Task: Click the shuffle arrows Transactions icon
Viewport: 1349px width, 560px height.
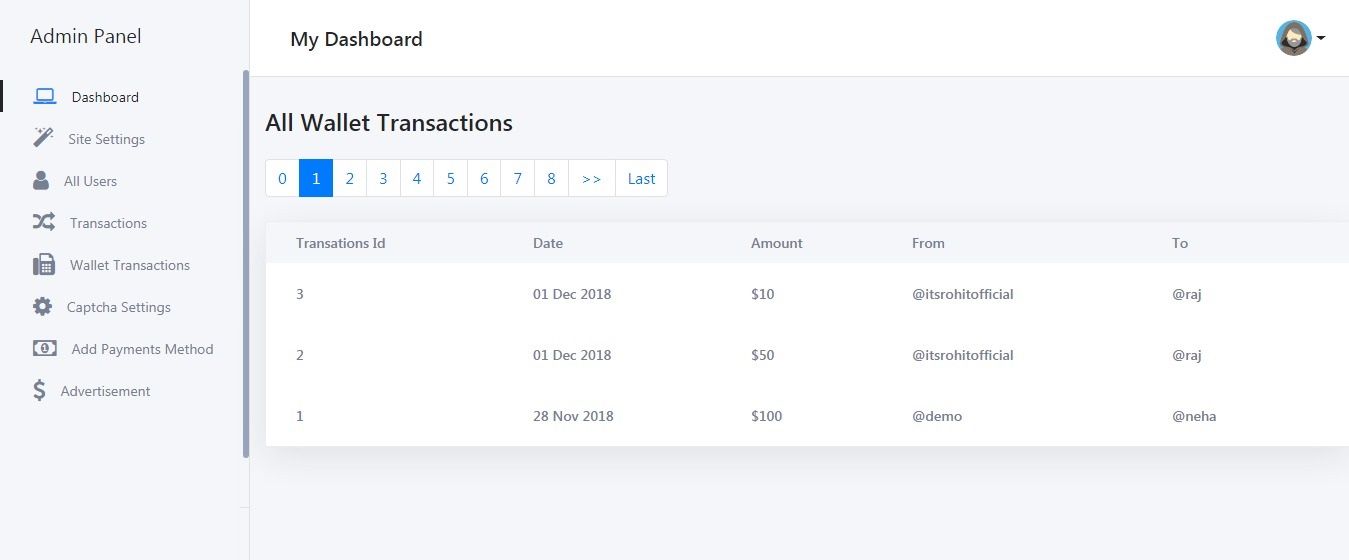Action: pyautogui.click(x=44, y=222)
